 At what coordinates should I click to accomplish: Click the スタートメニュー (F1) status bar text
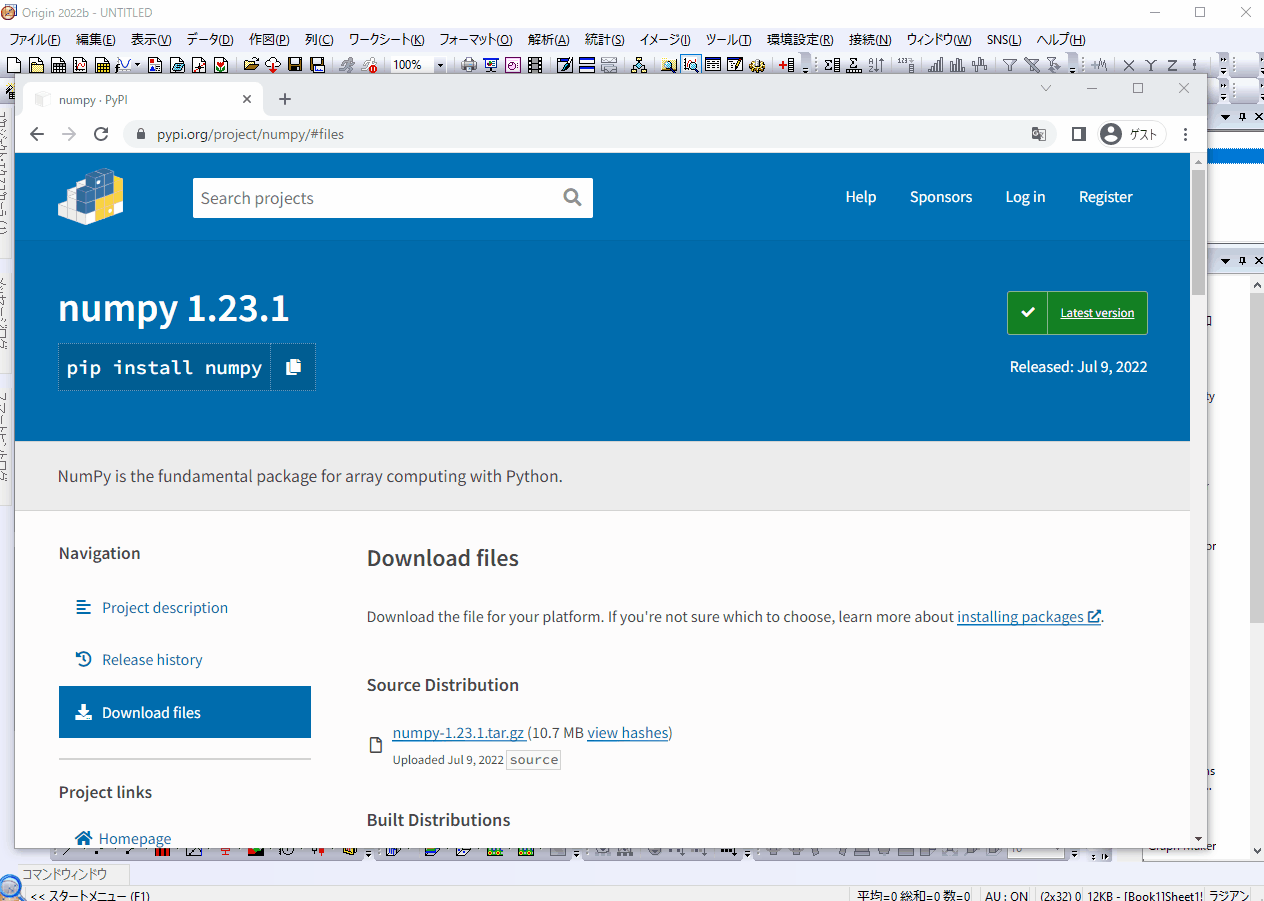coord(90,896)
